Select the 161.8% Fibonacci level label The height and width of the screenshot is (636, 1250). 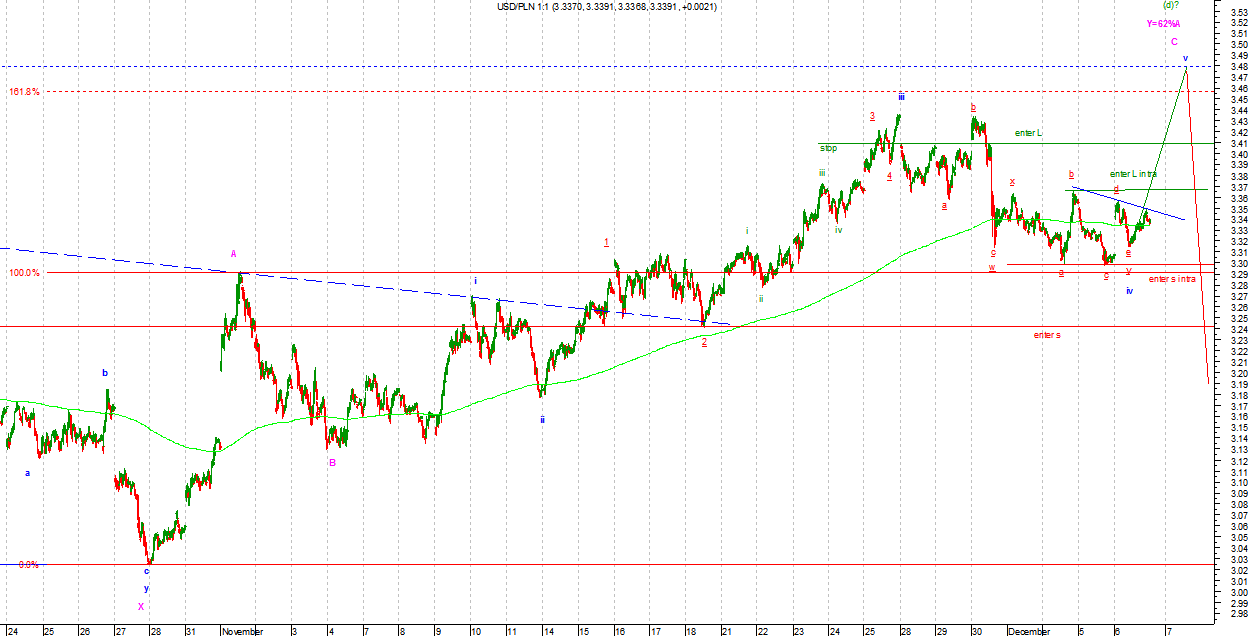(25, 92)
